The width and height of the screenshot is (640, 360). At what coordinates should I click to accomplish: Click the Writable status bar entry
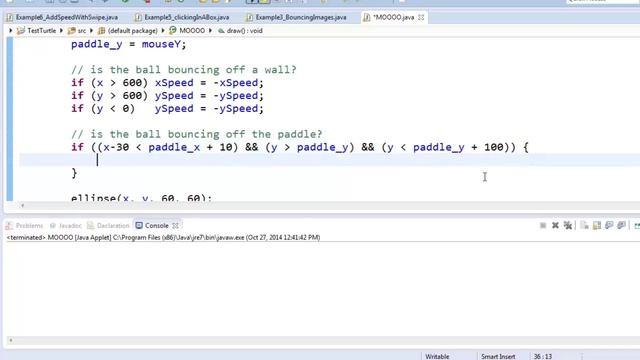437,356
